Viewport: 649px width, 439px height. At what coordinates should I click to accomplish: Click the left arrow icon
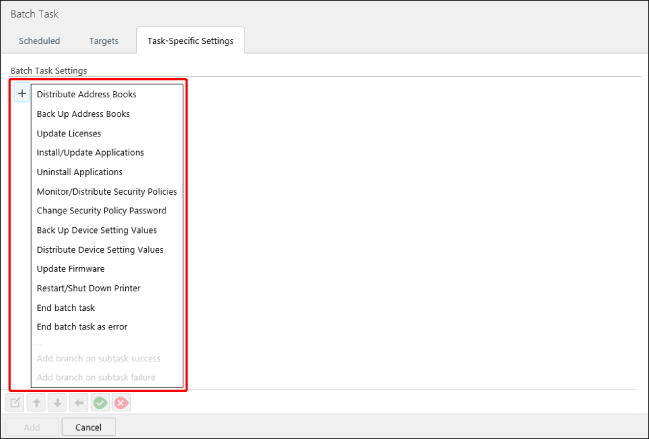click(79, 403)
